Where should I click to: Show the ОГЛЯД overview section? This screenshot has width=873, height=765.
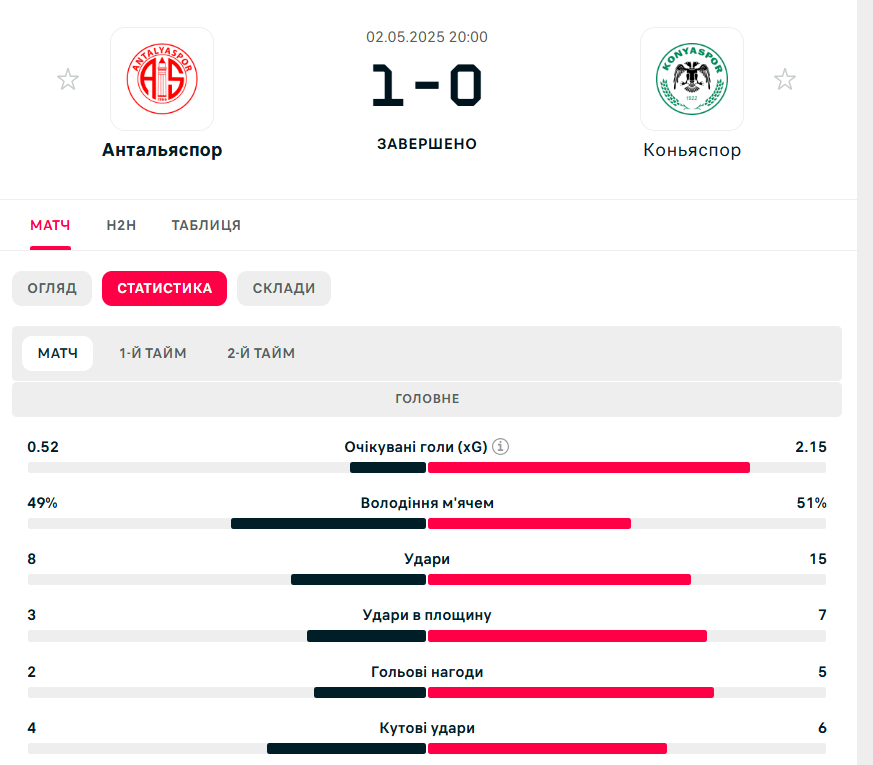(x=52, y=288)
